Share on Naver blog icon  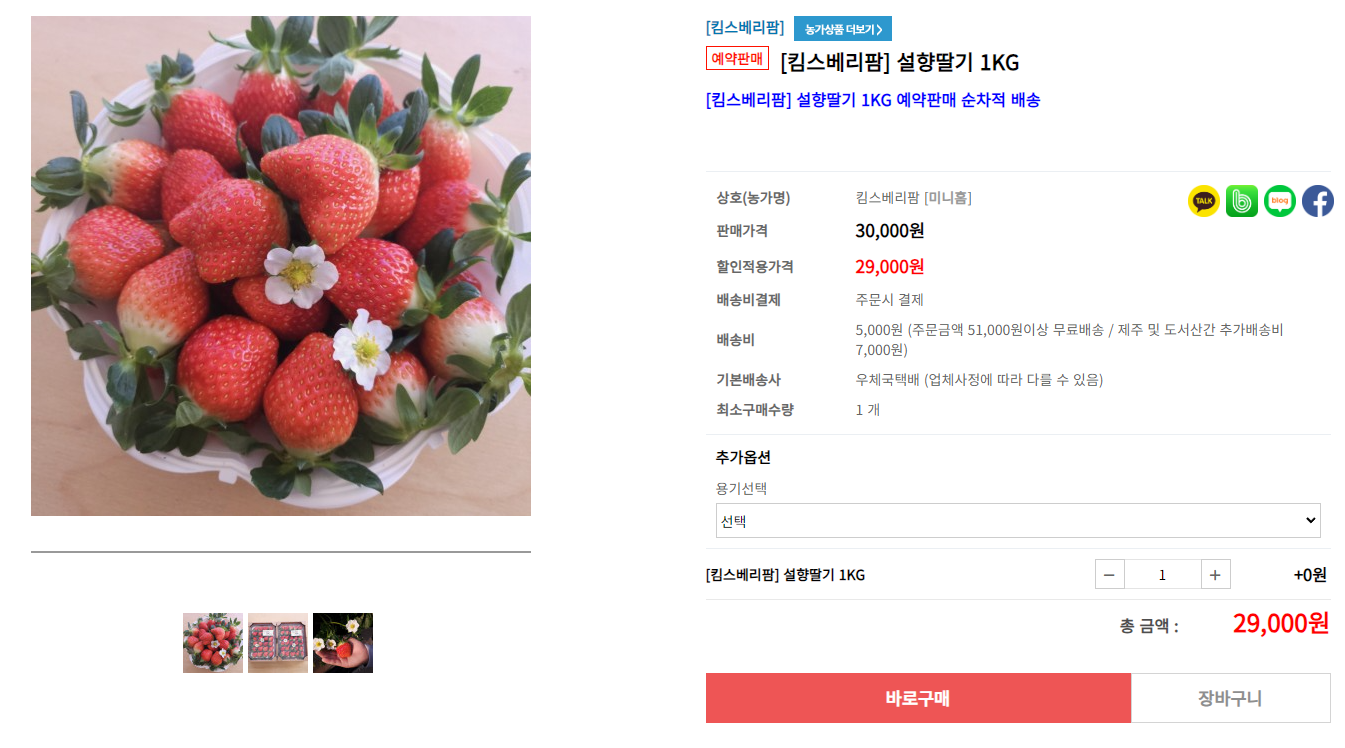point(1280,201)
